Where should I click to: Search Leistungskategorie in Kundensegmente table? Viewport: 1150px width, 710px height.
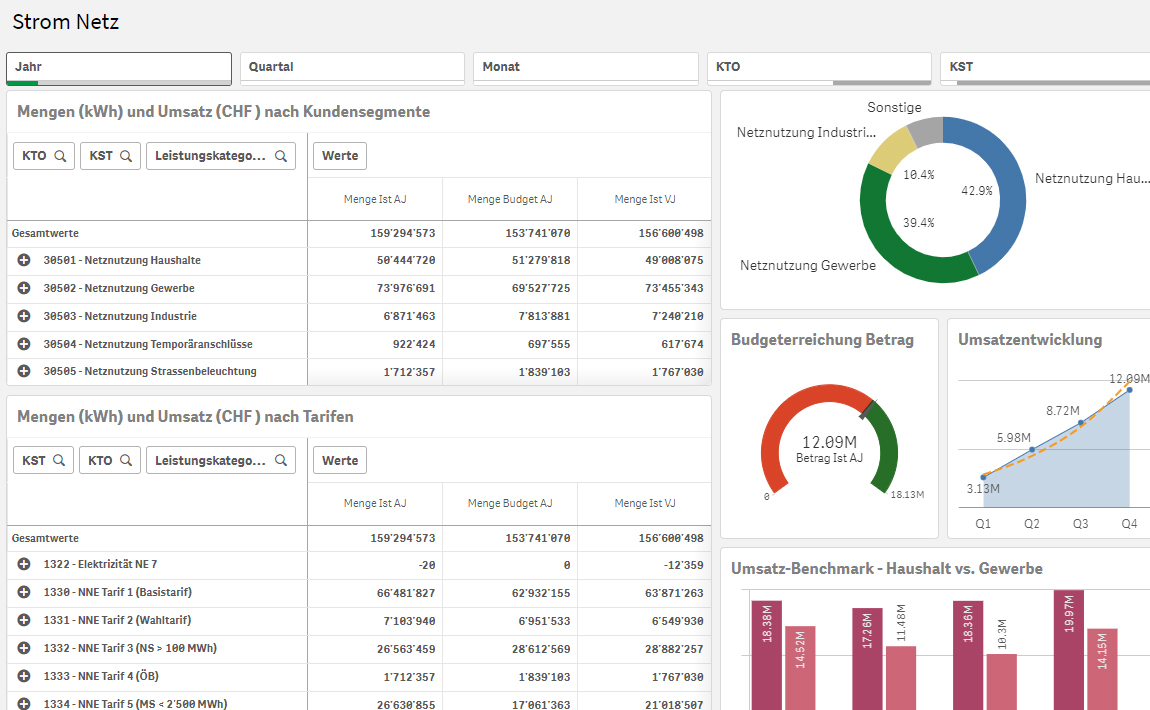pos(221,155)
